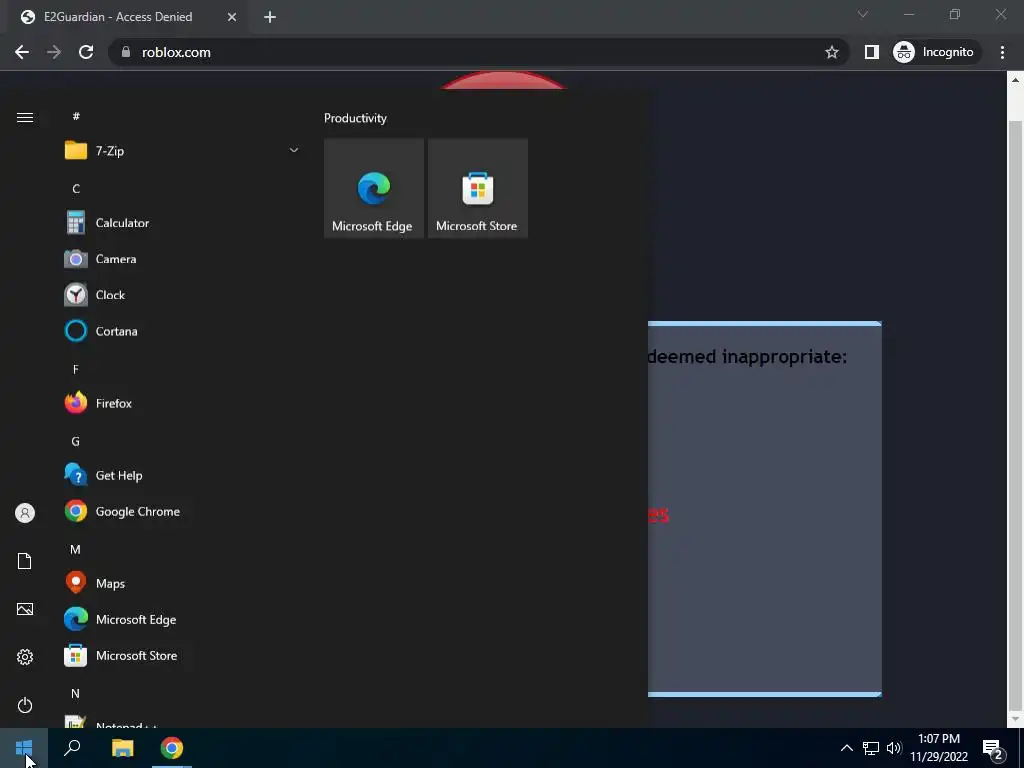Click the volume speaker tray icon
This screenshot has width=1024, height=768.
pyautogui.click(x=894, y=748)
